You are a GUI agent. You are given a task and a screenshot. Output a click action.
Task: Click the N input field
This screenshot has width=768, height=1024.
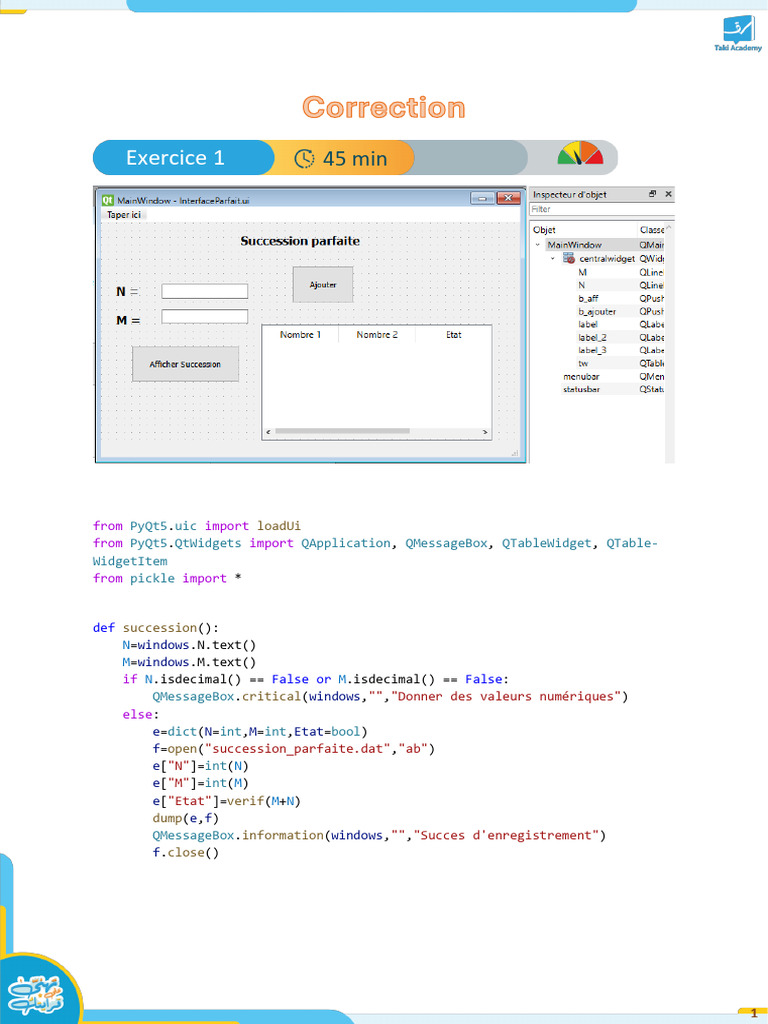204,291
